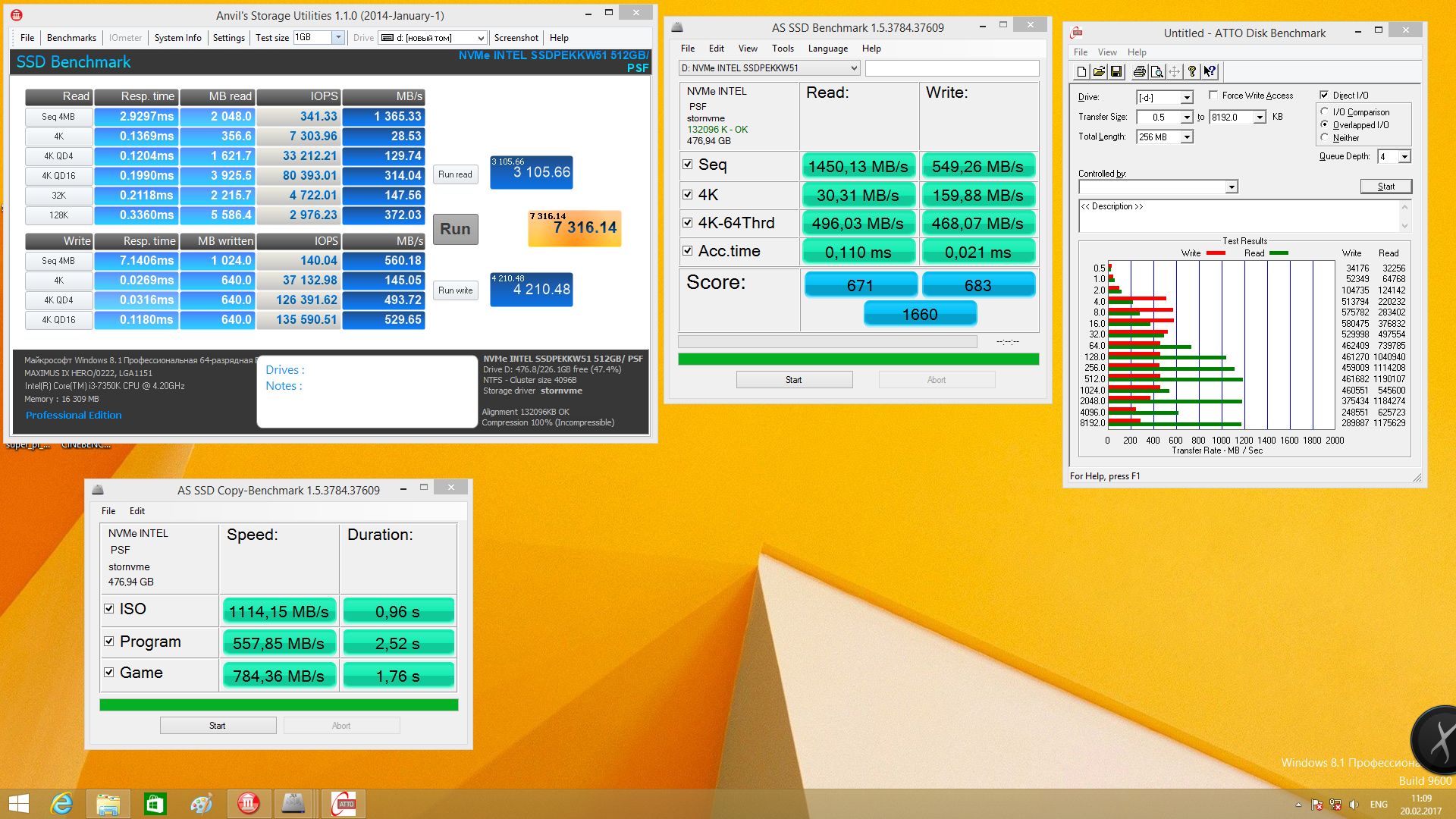1456x819 pixels.
Task: Uncheck Game in AS SSD Copy-Benchmark
Action: click(x=108, y=673)
